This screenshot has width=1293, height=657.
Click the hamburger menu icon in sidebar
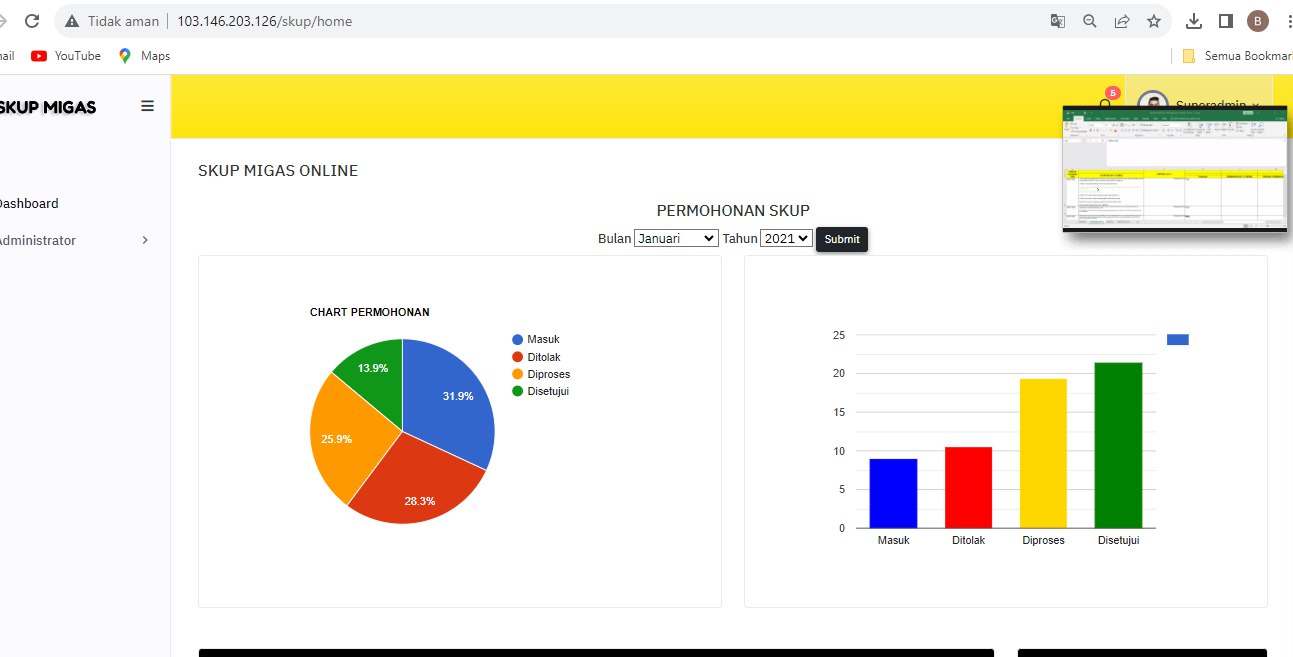[x=147, y=106]
